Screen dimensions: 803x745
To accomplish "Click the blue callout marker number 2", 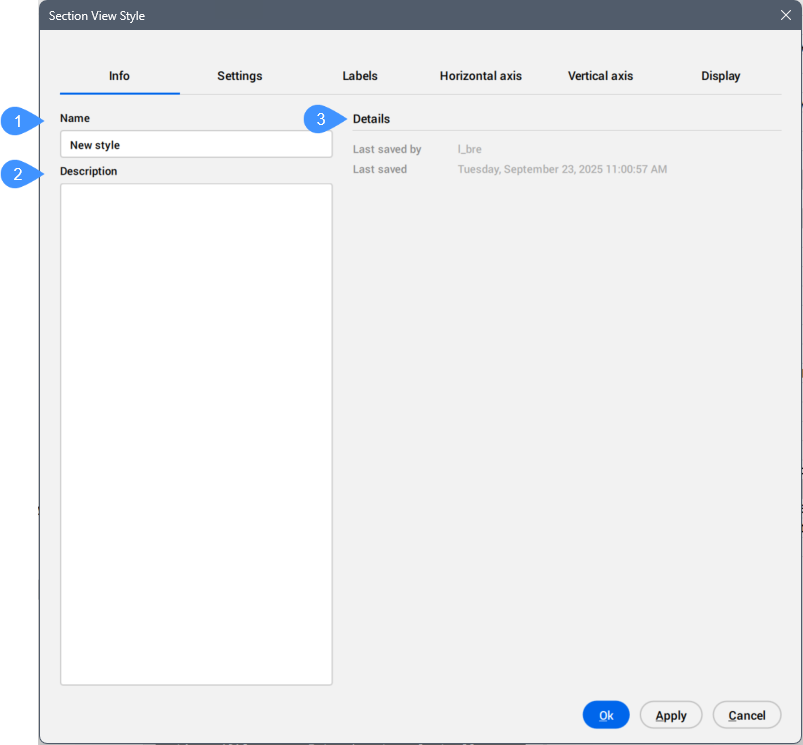I will point(17,175).
